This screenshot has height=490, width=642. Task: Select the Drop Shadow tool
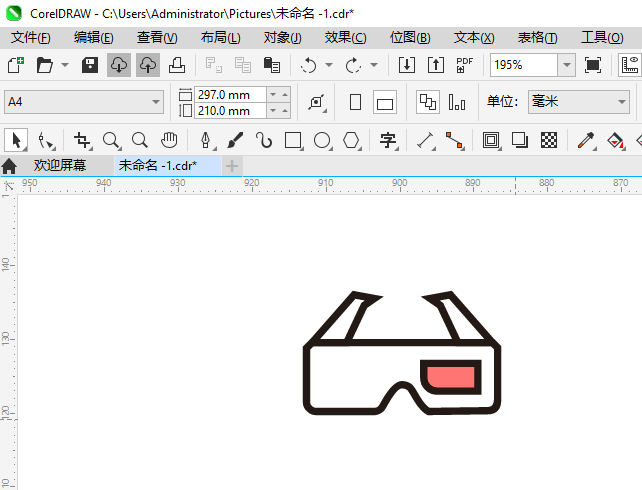click(x=520, y=140)
